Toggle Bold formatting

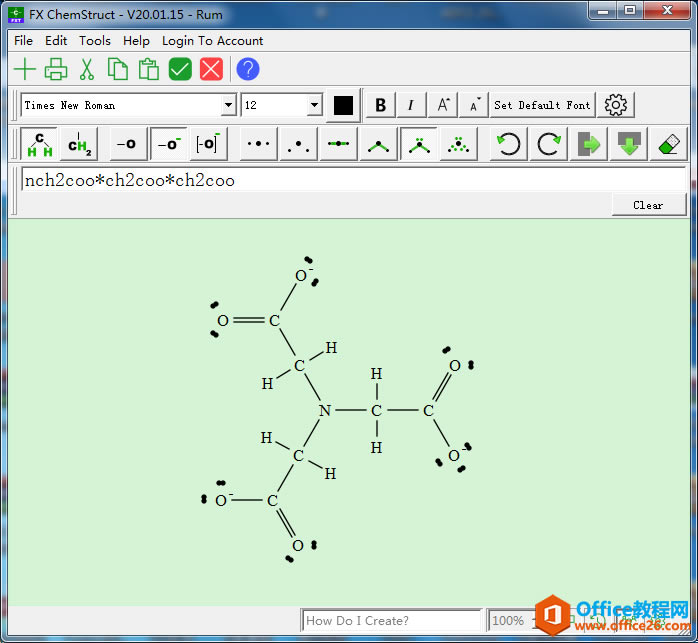tap(381, 105)
